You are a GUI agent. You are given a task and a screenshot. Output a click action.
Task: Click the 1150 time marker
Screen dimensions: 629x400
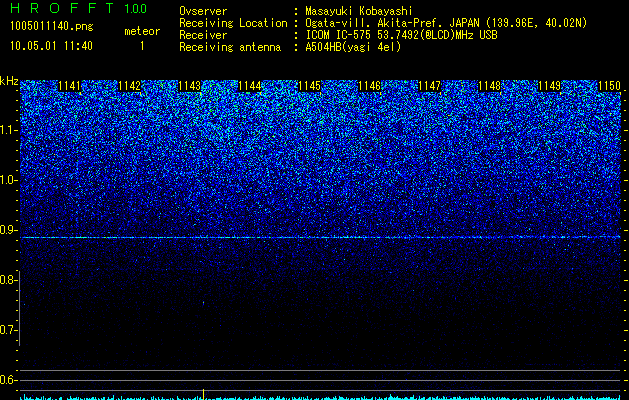pos(610,86)
